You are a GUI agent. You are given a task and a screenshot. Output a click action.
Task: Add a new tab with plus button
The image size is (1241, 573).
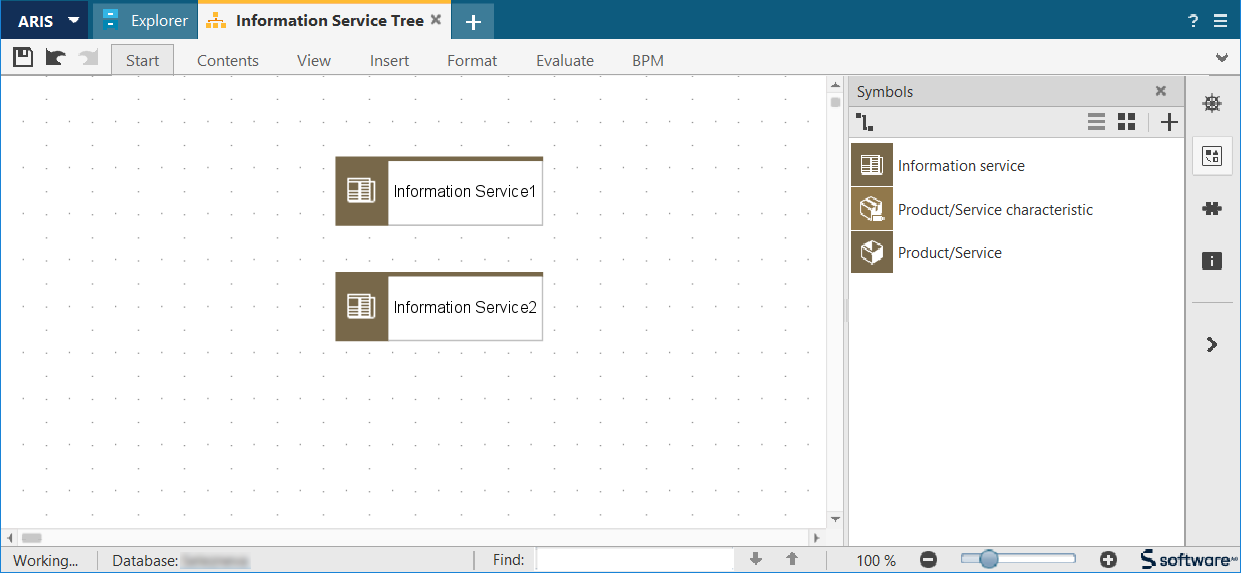[x=473, y=22]
